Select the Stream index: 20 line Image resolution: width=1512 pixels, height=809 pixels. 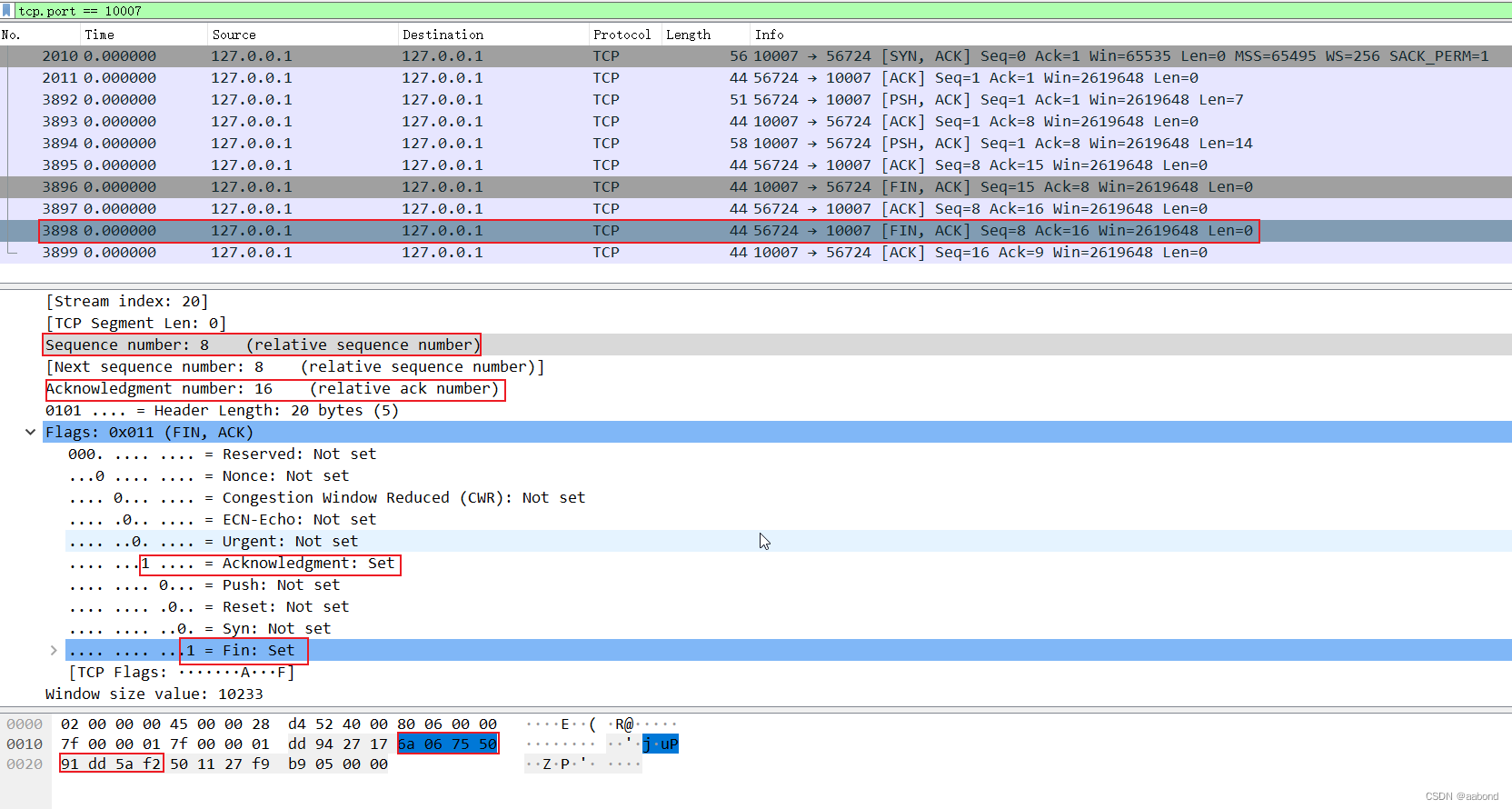point(127,302)
